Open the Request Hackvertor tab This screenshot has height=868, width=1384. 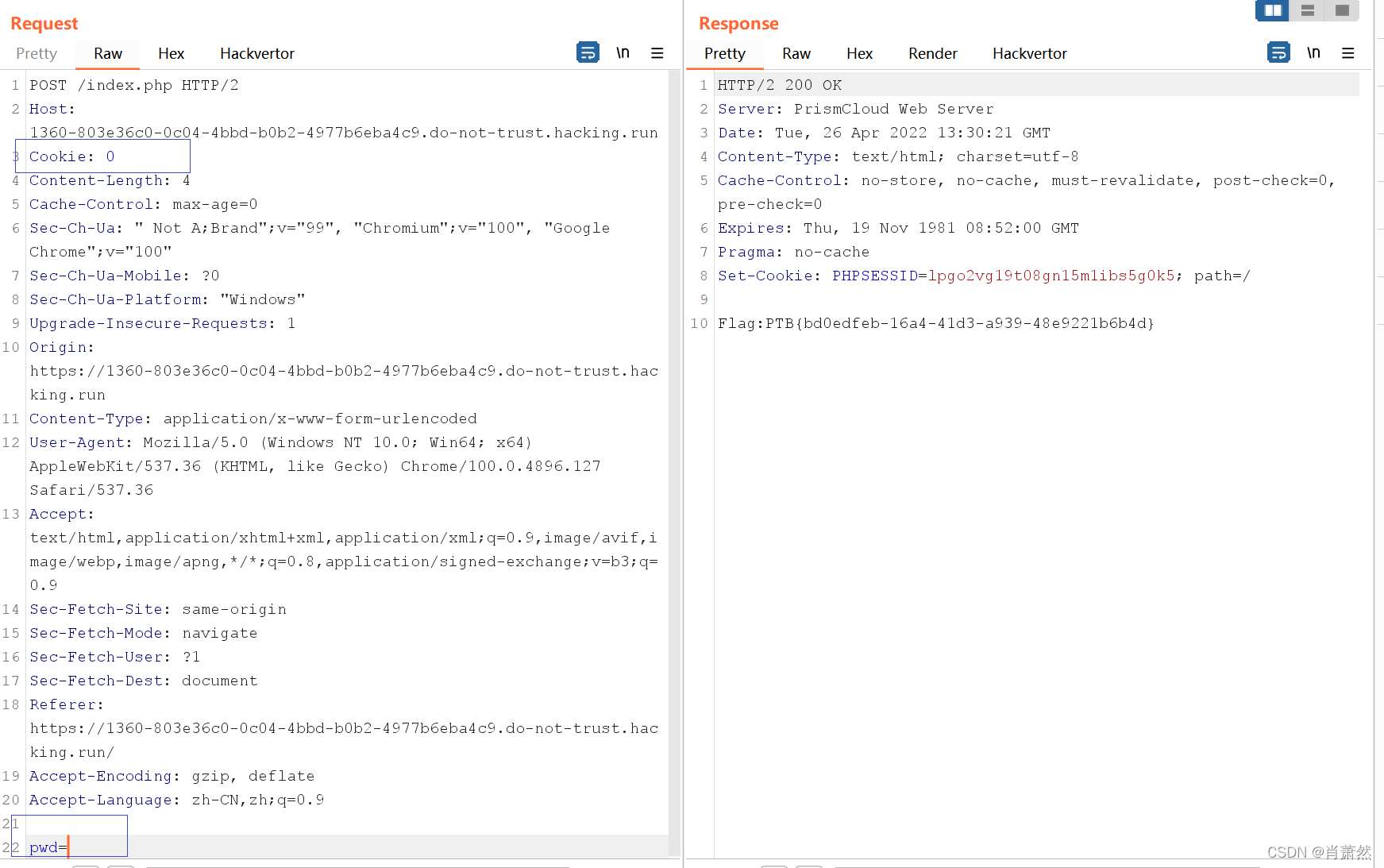point(257,53)
